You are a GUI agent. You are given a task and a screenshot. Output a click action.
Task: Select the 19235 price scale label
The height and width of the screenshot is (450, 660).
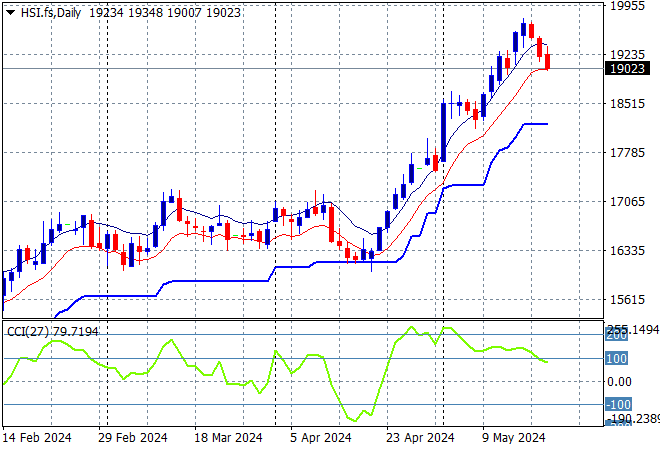(x=628, y=55)
